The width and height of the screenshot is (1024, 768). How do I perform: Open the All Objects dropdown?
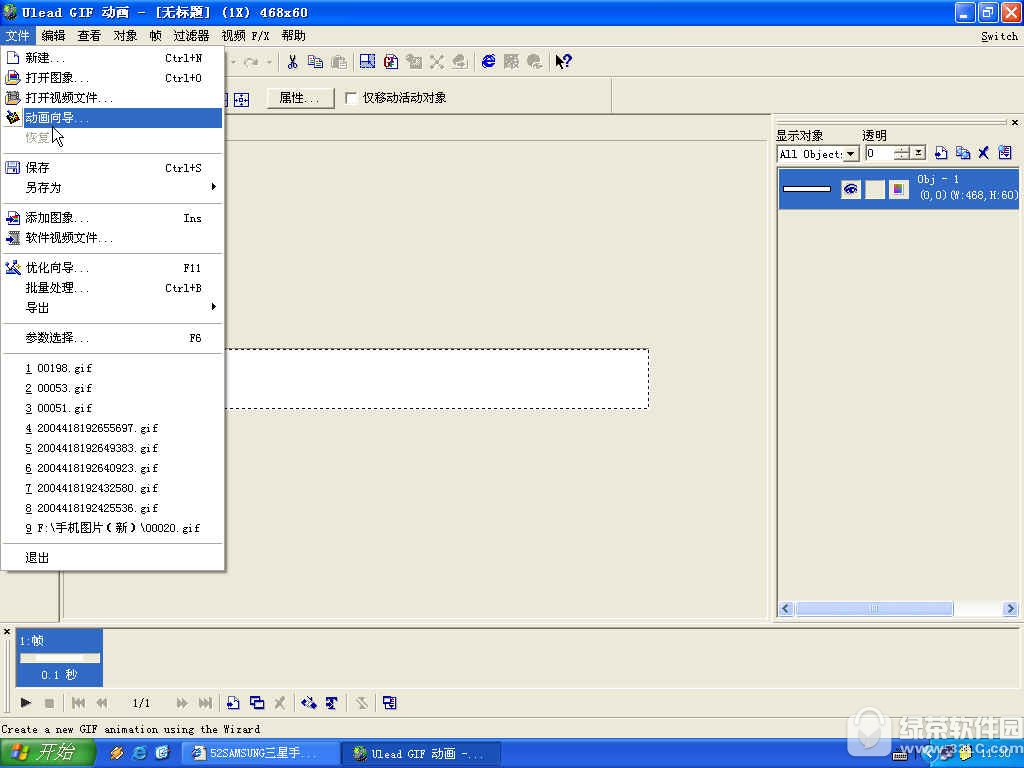click(x=851, y=154)
